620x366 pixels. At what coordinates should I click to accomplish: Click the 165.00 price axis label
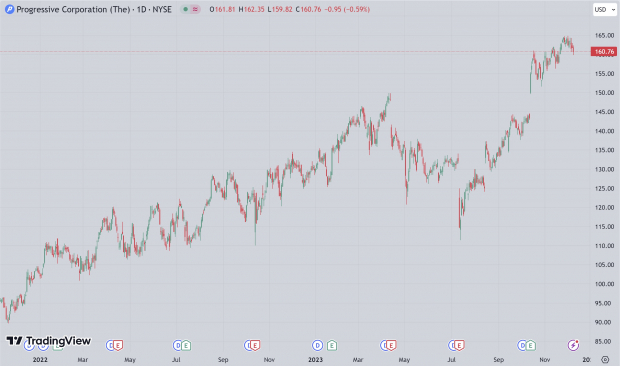(605, 35)
